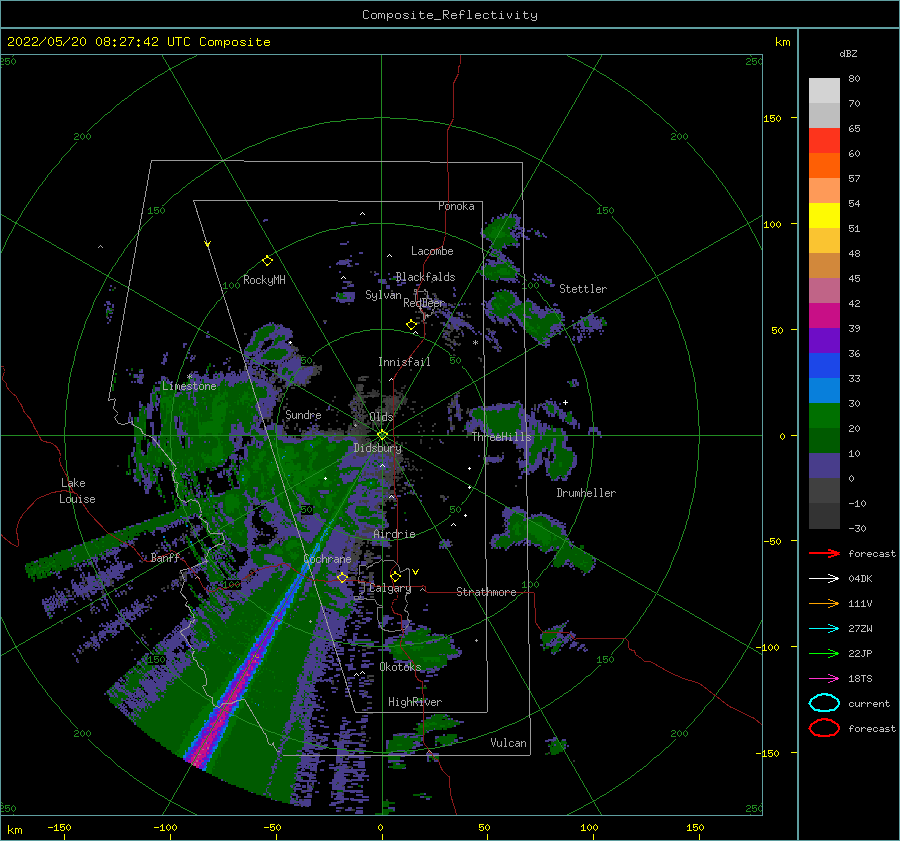This screenshot has width=900, height=841.
Task: Click the Limestone label on the map
Action: click(189, 386)
